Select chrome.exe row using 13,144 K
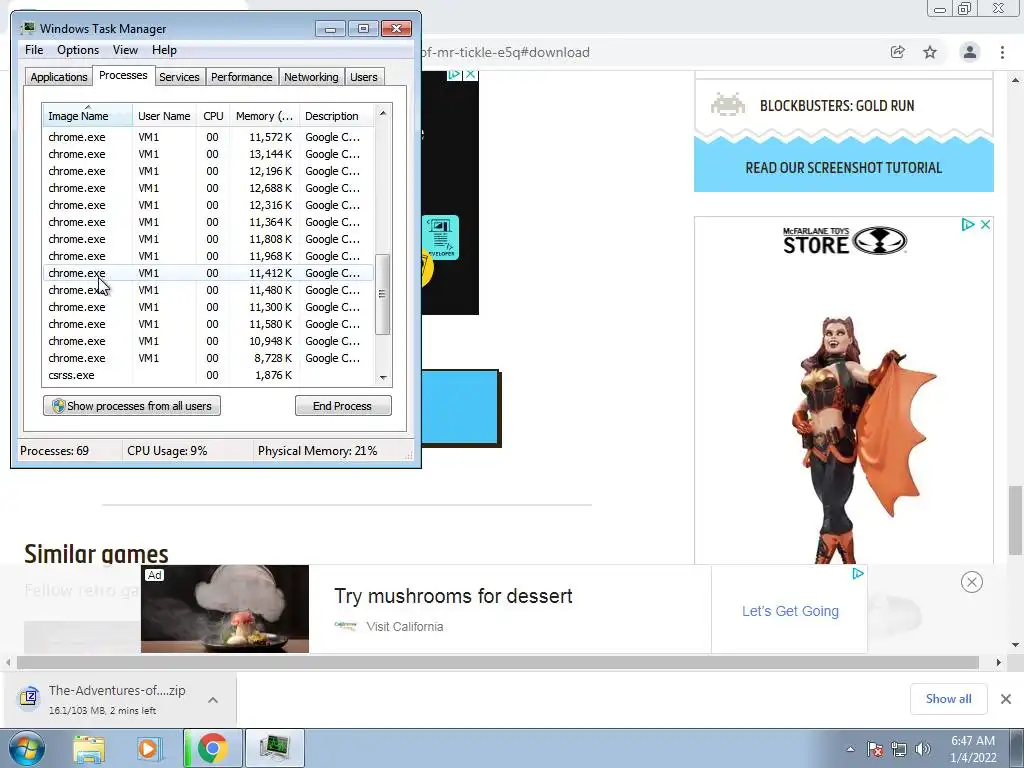 point(208,154)
